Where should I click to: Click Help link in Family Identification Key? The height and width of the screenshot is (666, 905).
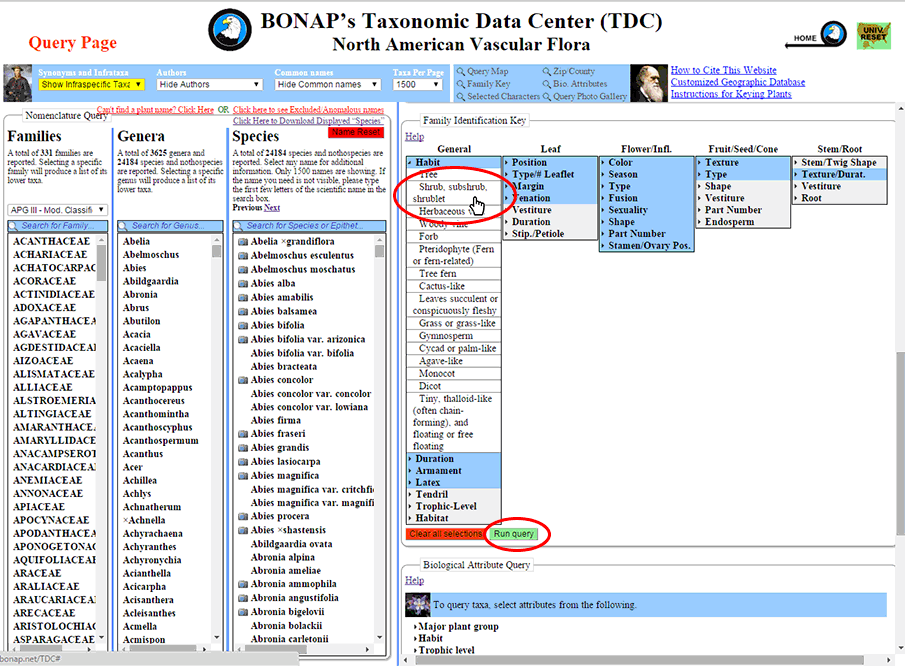[x=414, y=137]
